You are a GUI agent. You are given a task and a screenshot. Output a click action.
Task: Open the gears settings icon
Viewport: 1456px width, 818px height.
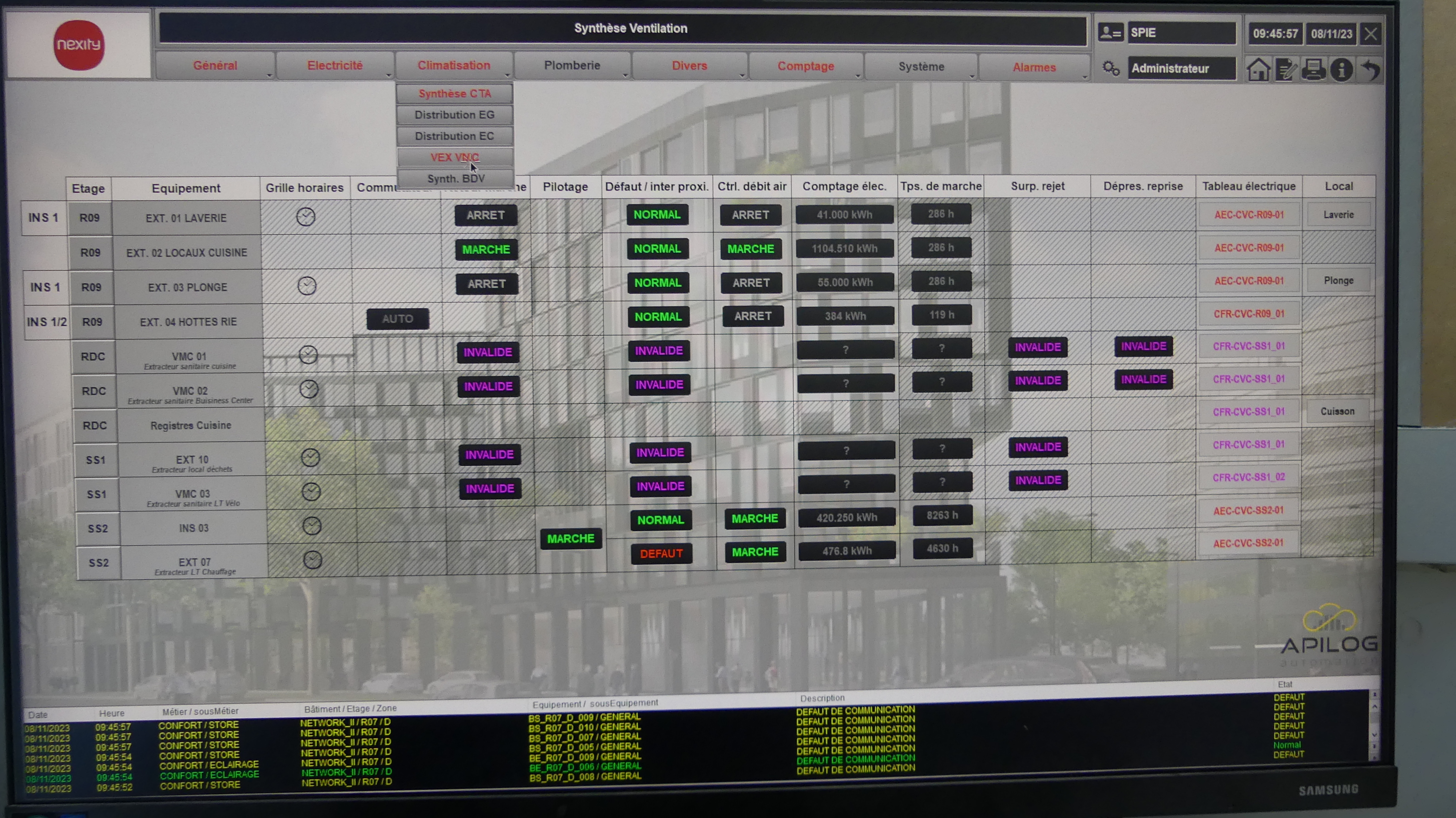click(1111, 68)
